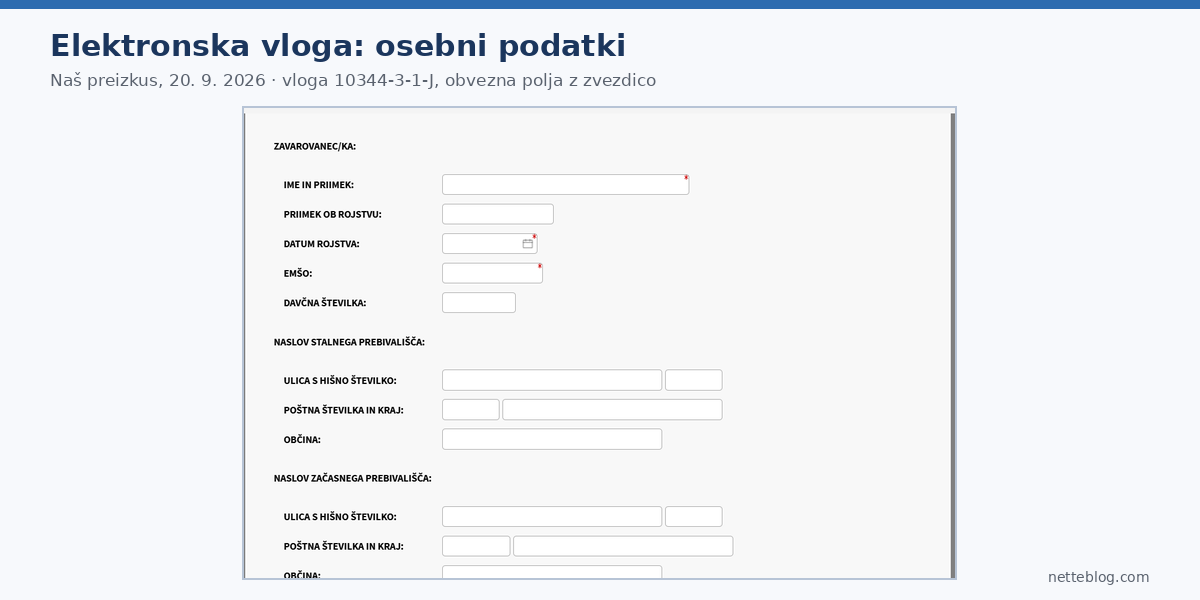Click the PRIIMEK OB ROJSTVU label
The image size is (1200, 600).
click(333, 214)
